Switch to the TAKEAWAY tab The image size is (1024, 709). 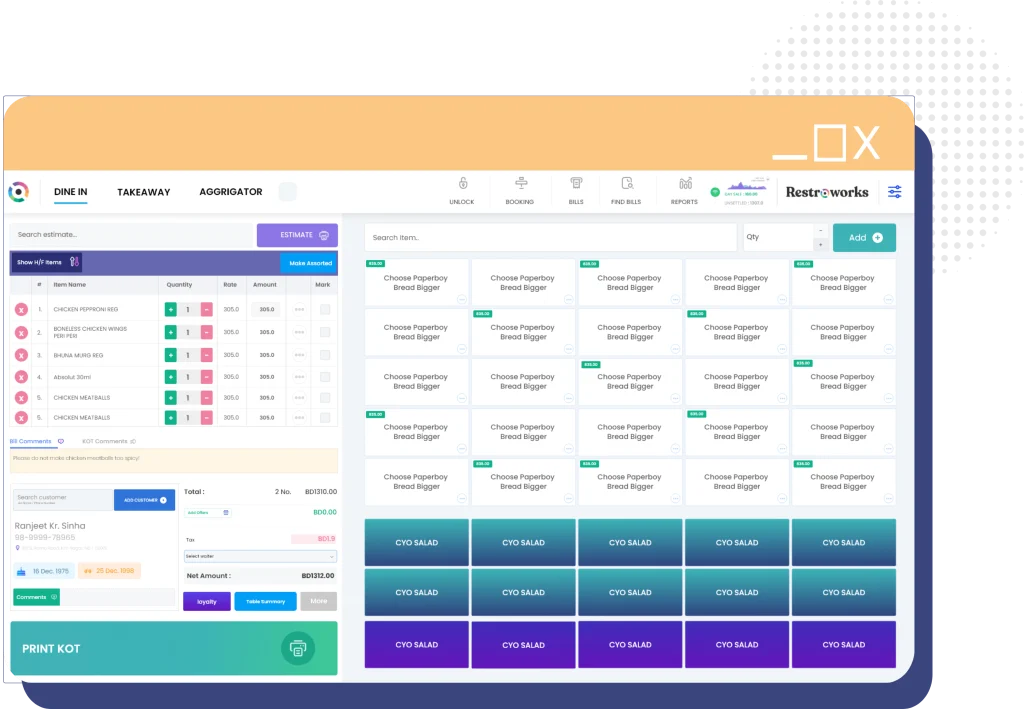pyautogui.click(x=143, y=192)
